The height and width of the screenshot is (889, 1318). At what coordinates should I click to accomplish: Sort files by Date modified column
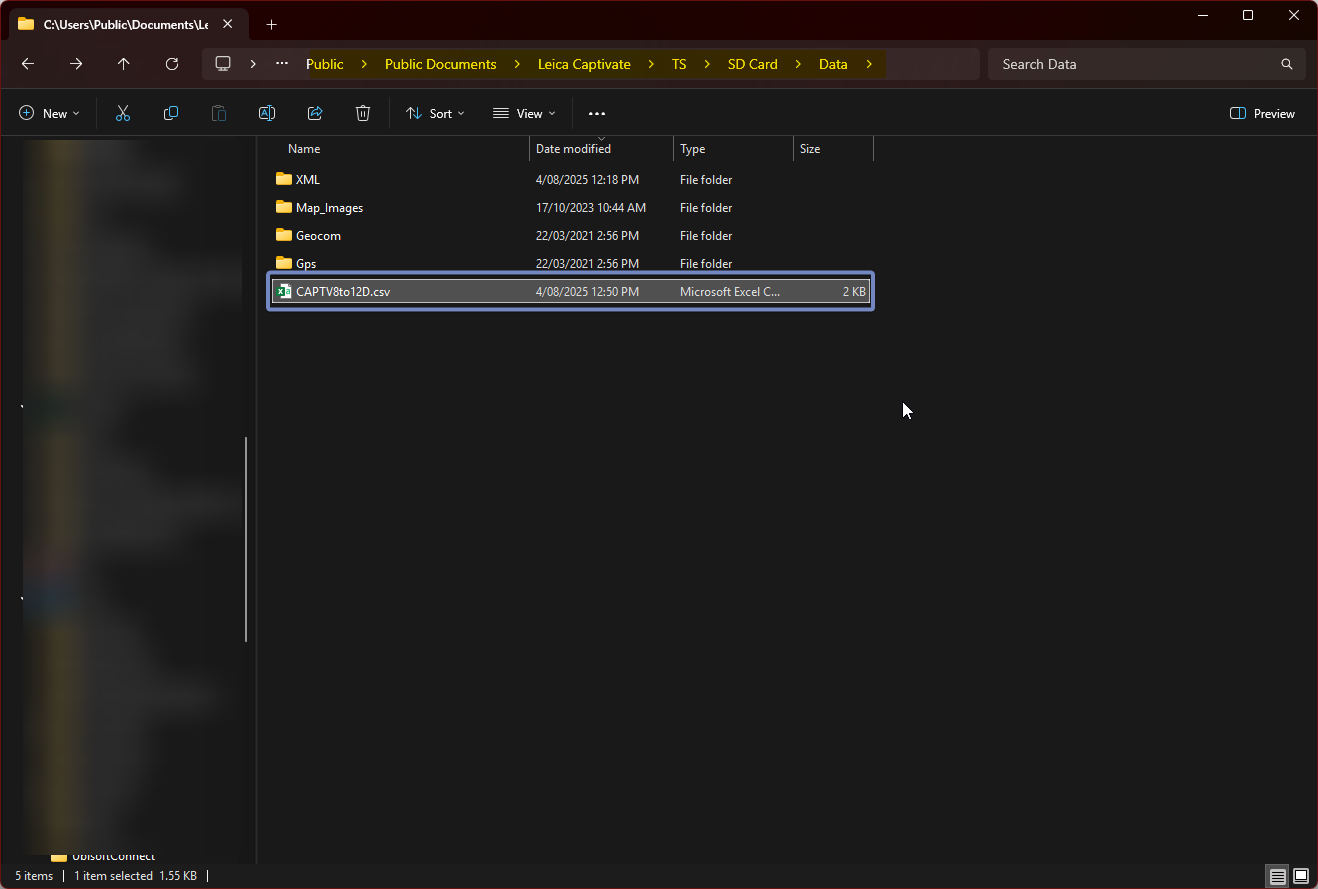573,149
